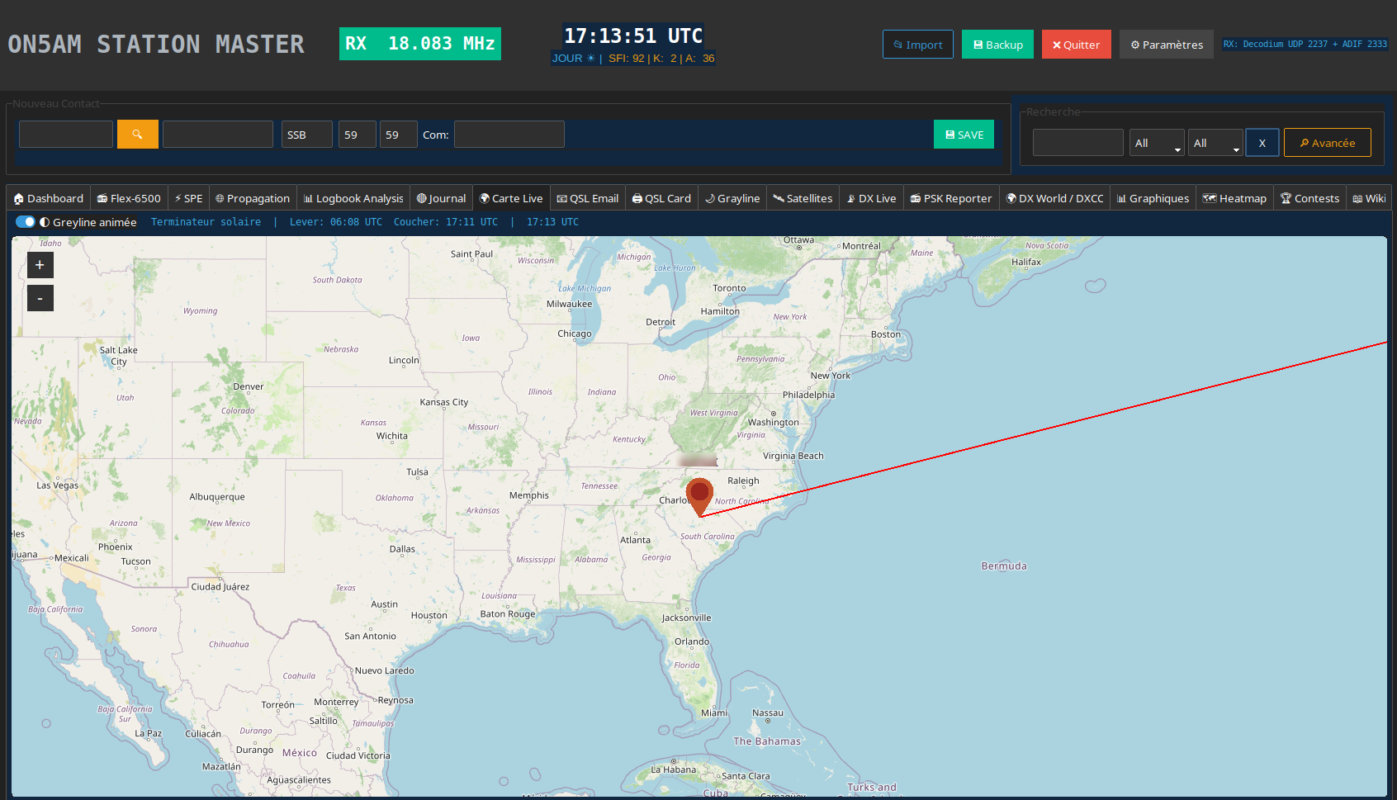Click the SSB mode field

click(307, 134)
